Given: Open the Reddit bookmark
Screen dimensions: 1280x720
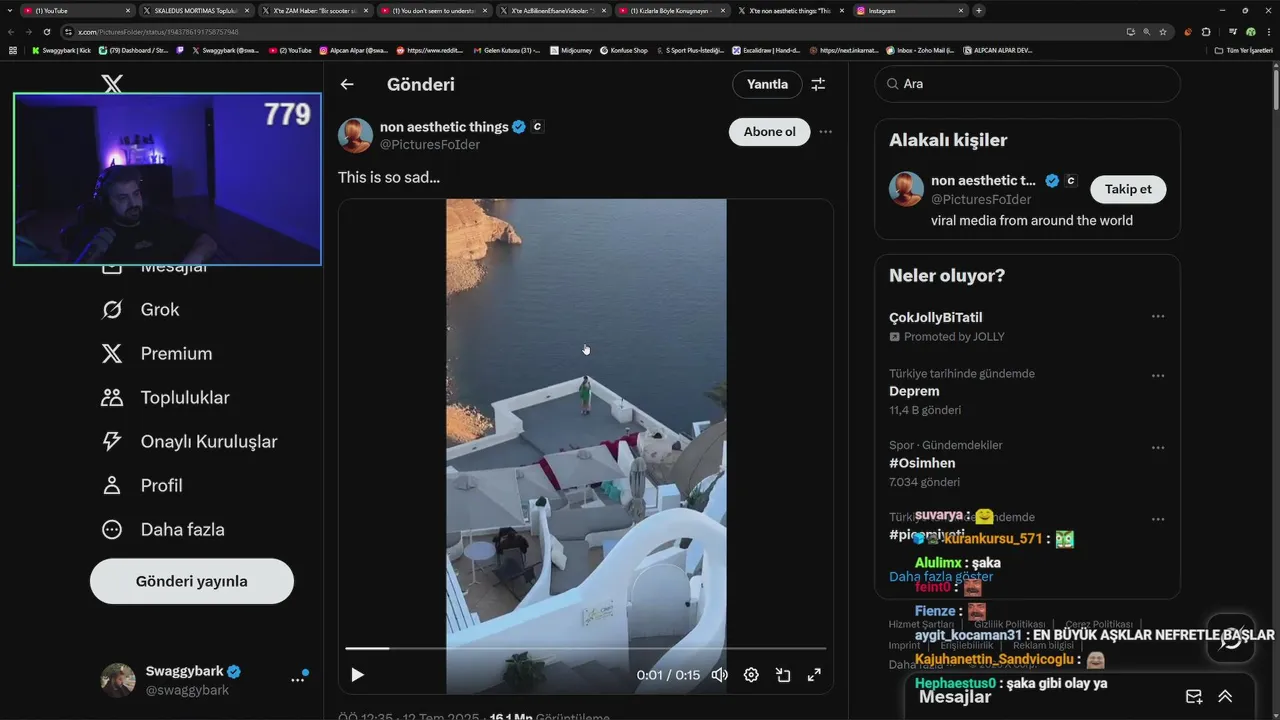Looking at the screenshot, I should pyautogui.click(x=430, y=50).
